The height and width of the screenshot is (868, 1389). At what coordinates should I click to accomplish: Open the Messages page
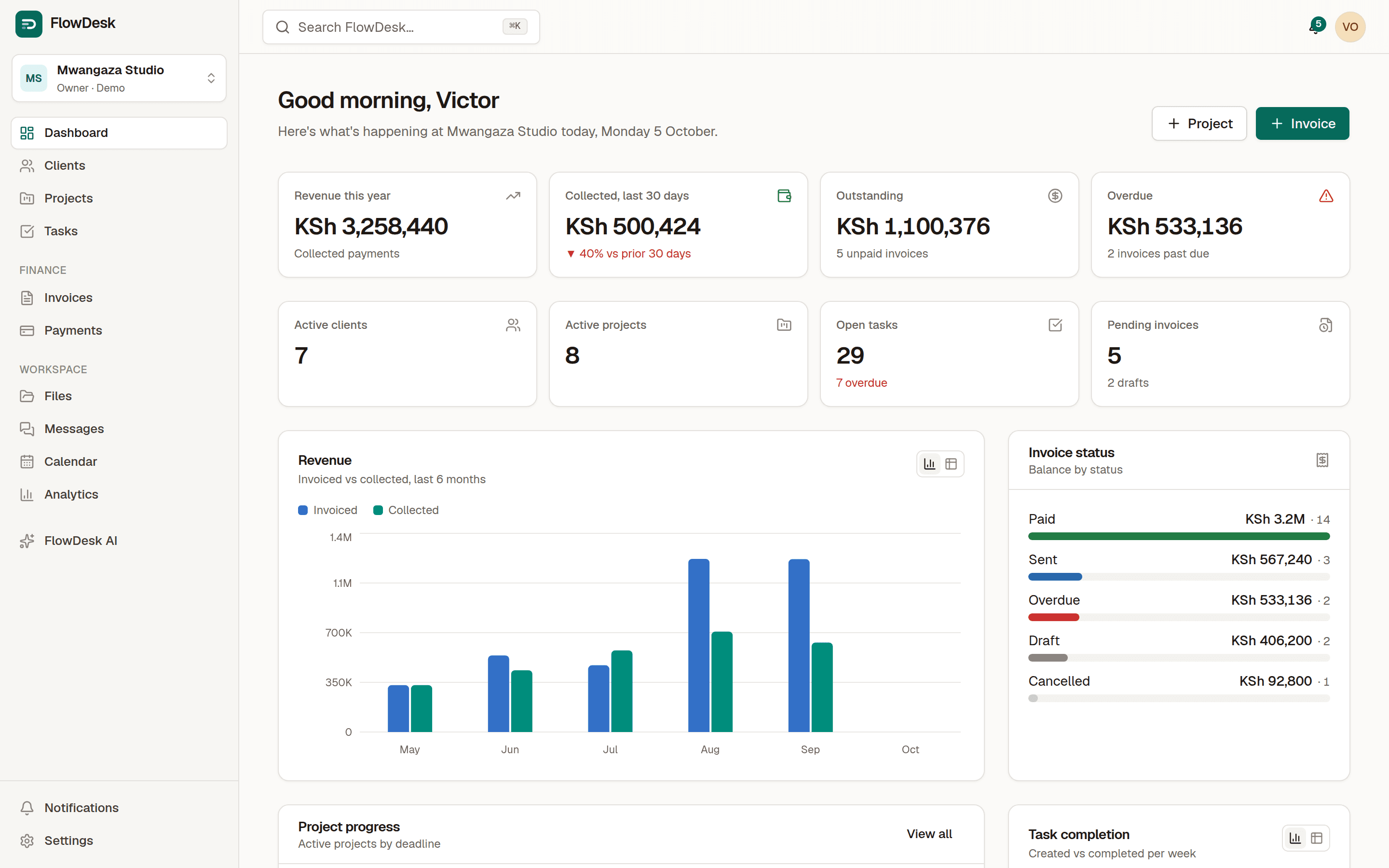(x=119, y=429)
